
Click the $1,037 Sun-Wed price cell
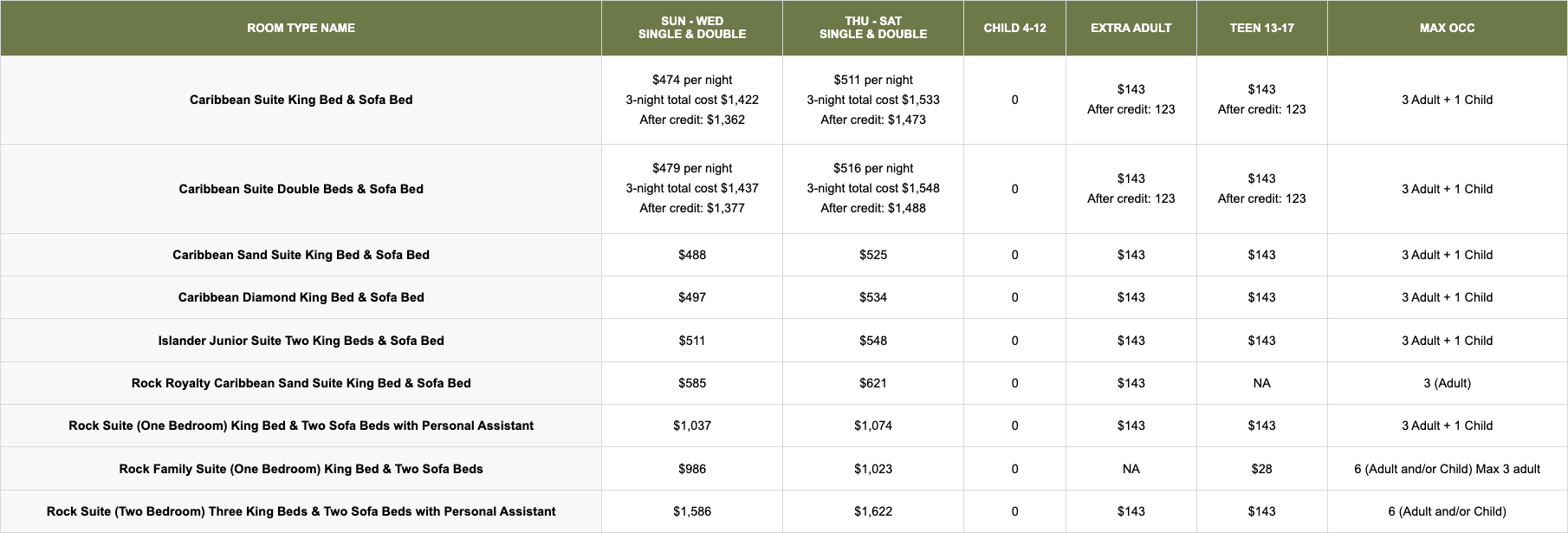click(x=691, y=426)
